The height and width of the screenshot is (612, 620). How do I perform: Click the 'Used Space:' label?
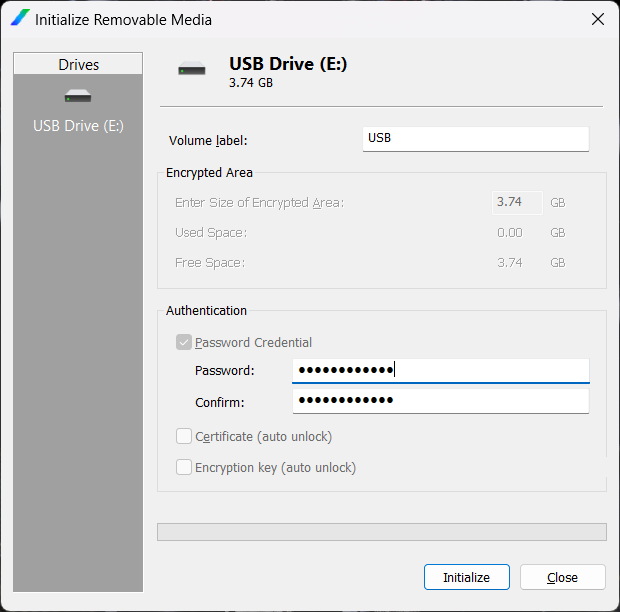211,233
